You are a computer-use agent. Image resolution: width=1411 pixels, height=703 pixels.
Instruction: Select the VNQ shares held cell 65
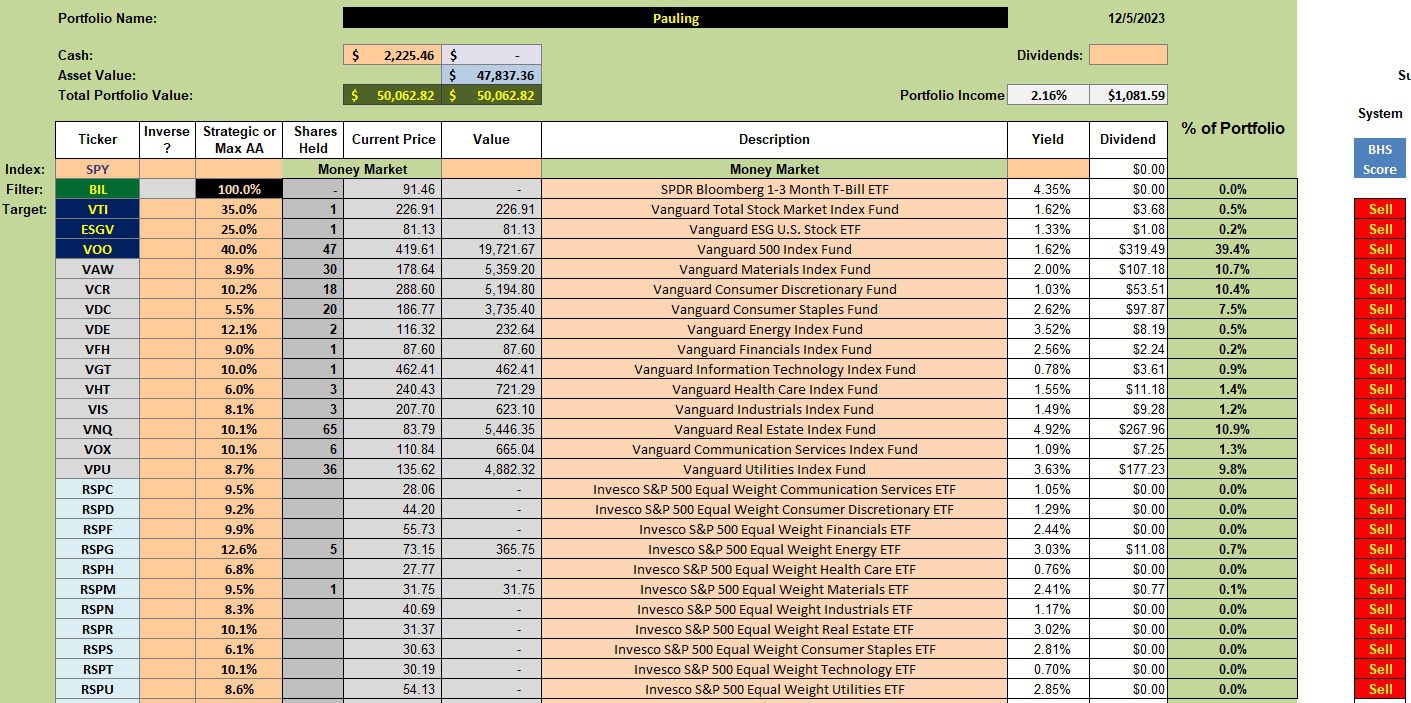[313, 429]
